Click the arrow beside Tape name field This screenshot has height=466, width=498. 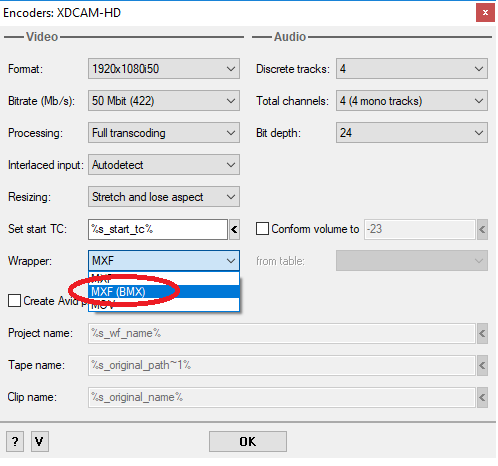pyautogui.click(x=482, y=365)
